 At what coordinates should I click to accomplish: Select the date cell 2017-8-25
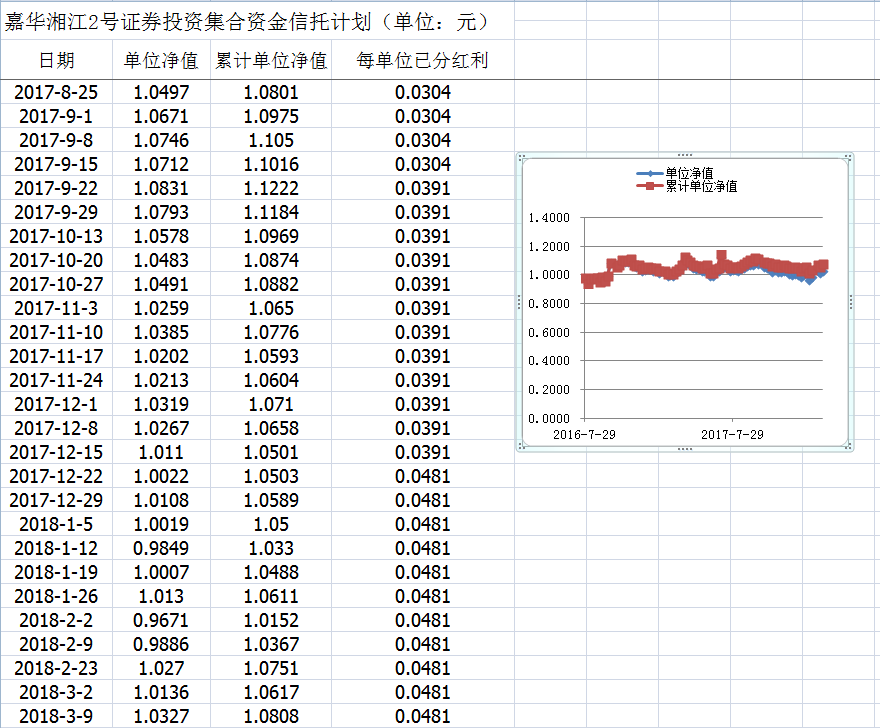click(x=56, y=93)
